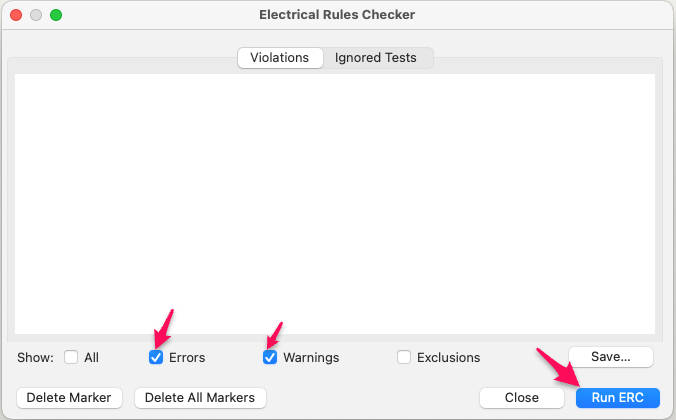Click inside the empty violations list

(335, 200)
